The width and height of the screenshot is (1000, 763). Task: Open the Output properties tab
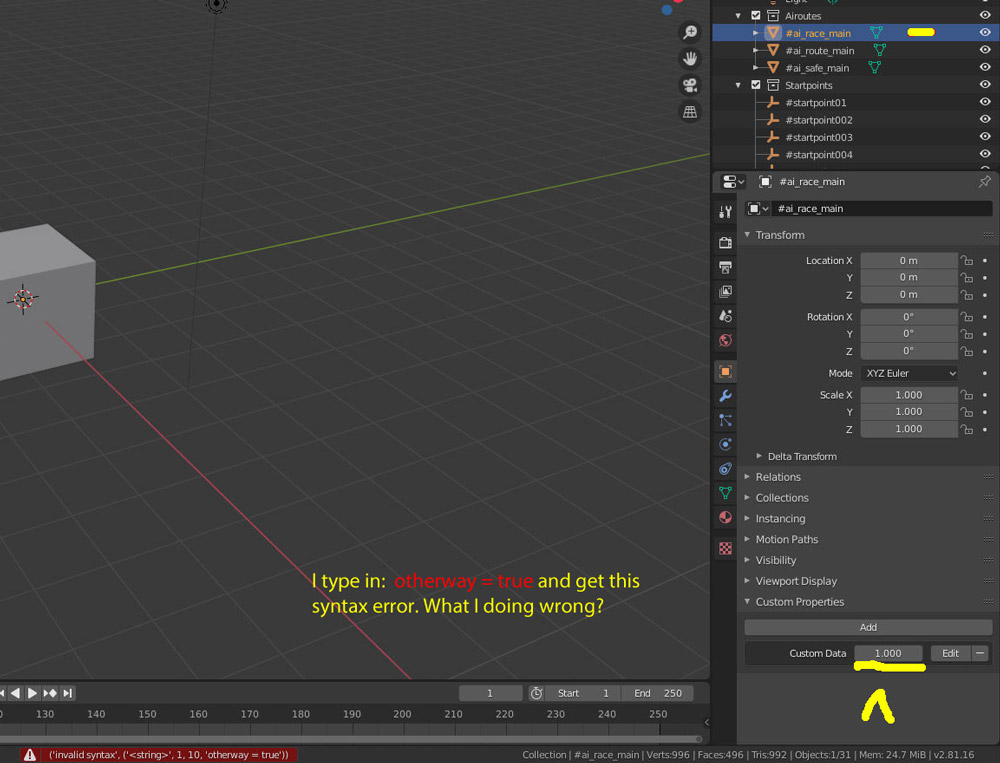[x=725, y=267]
